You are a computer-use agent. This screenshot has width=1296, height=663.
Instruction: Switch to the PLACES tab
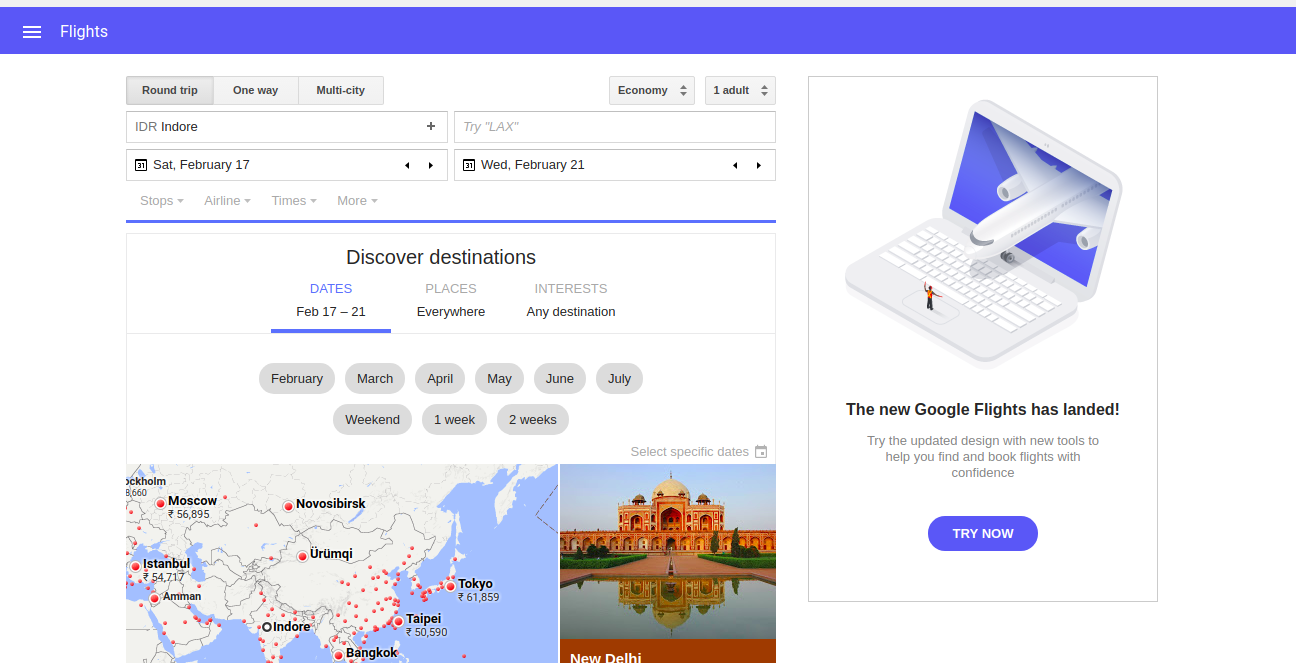point(451,301)
